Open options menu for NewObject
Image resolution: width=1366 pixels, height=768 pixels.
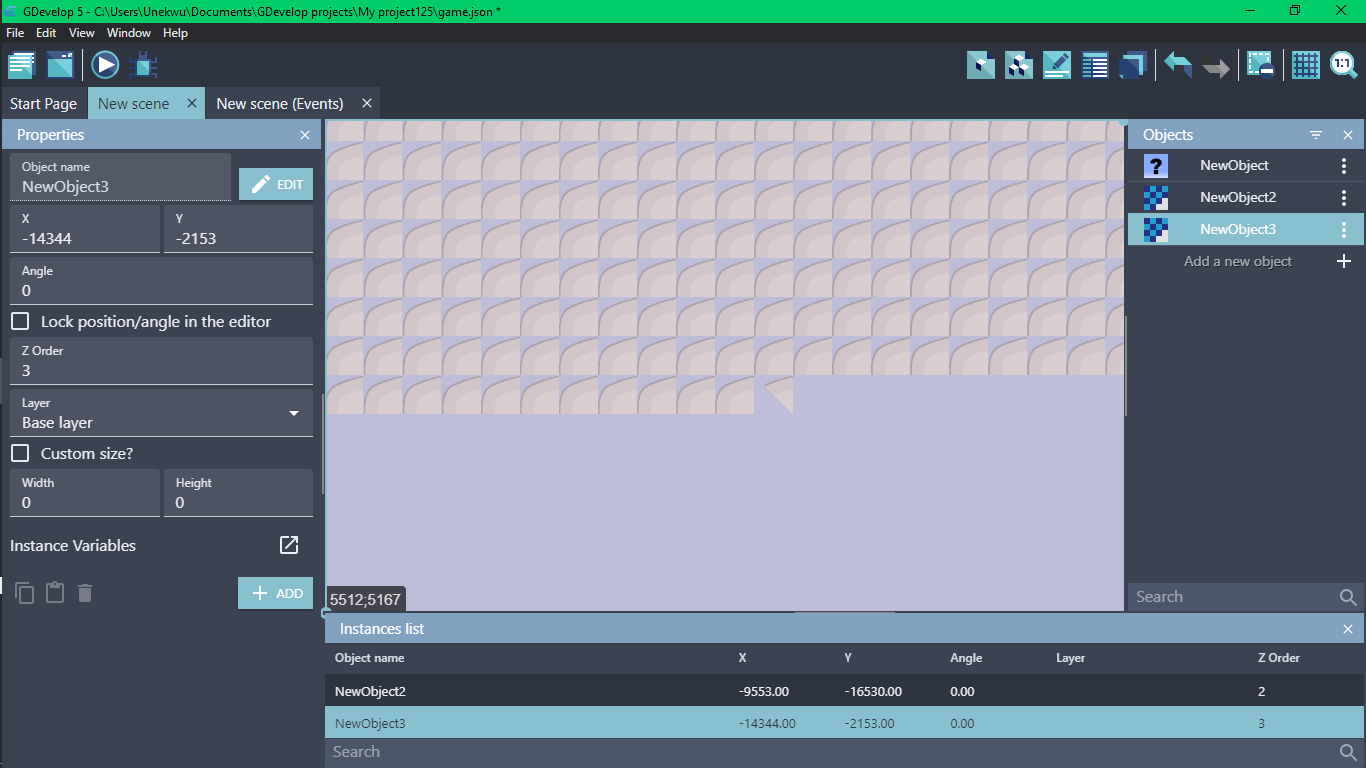(x=1345, y=165)
